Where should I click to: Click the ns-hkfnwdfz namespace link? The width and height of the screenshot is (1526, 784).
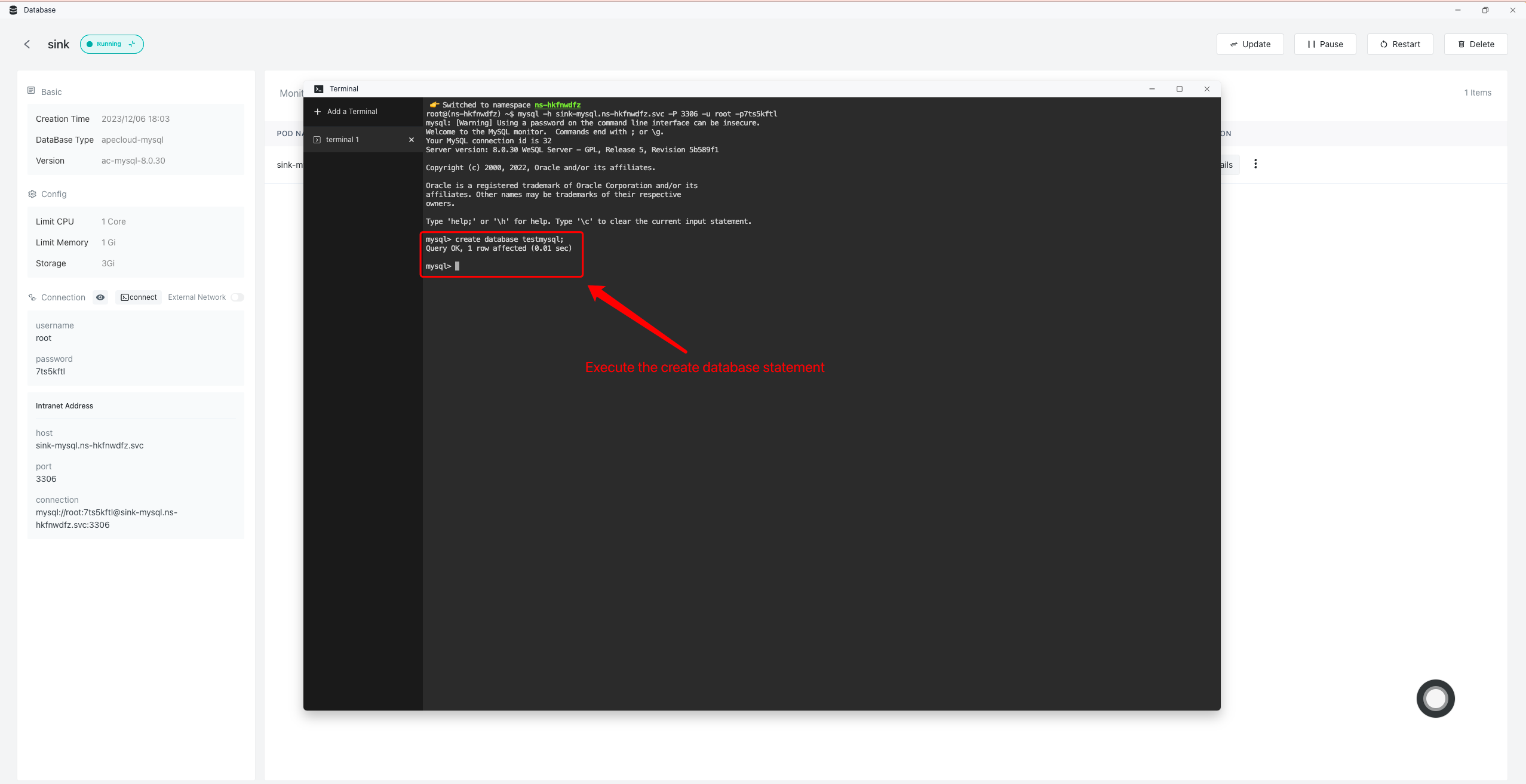pos(557,105)
